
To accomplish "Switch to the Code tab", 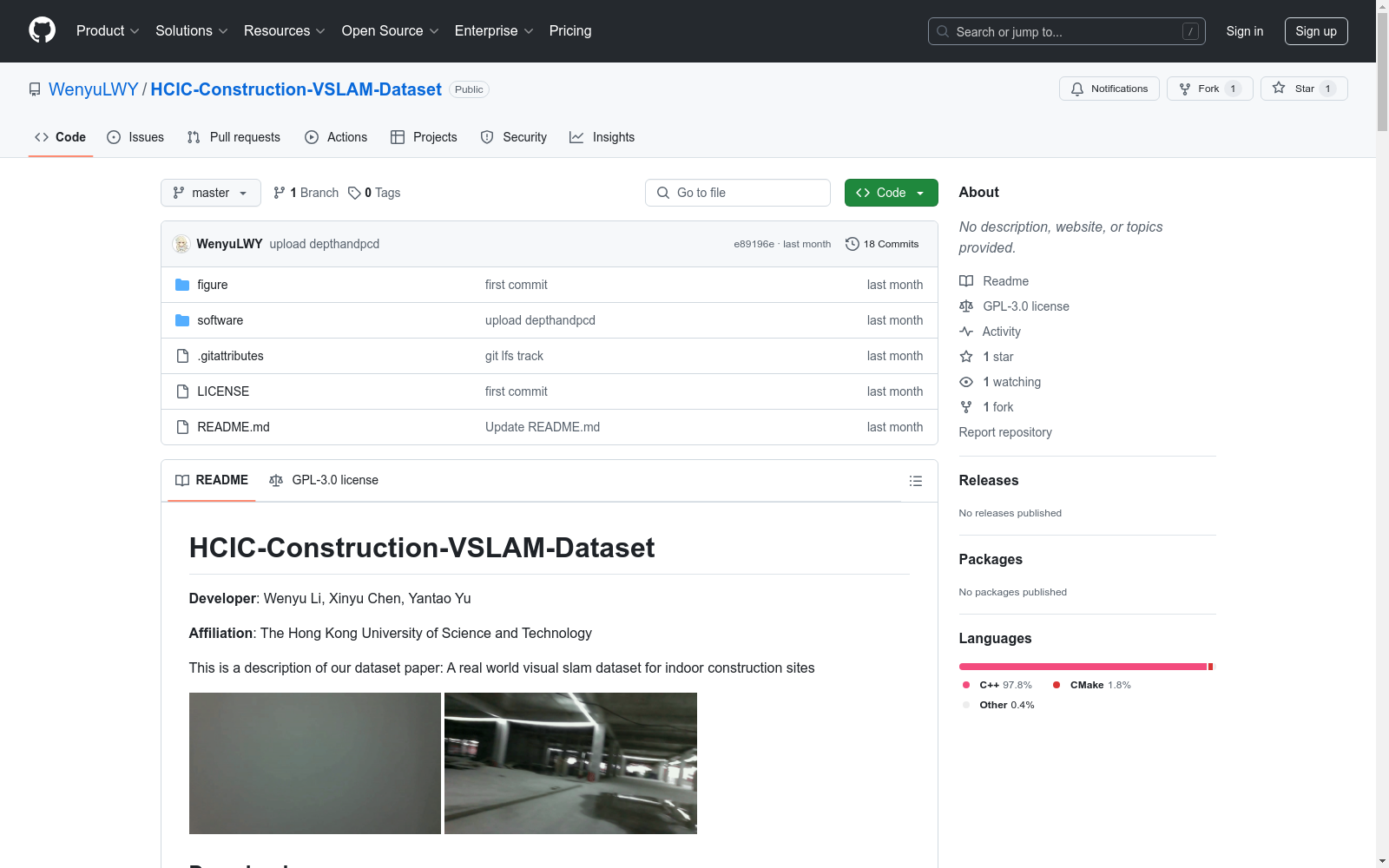I will tap(61, 137).
